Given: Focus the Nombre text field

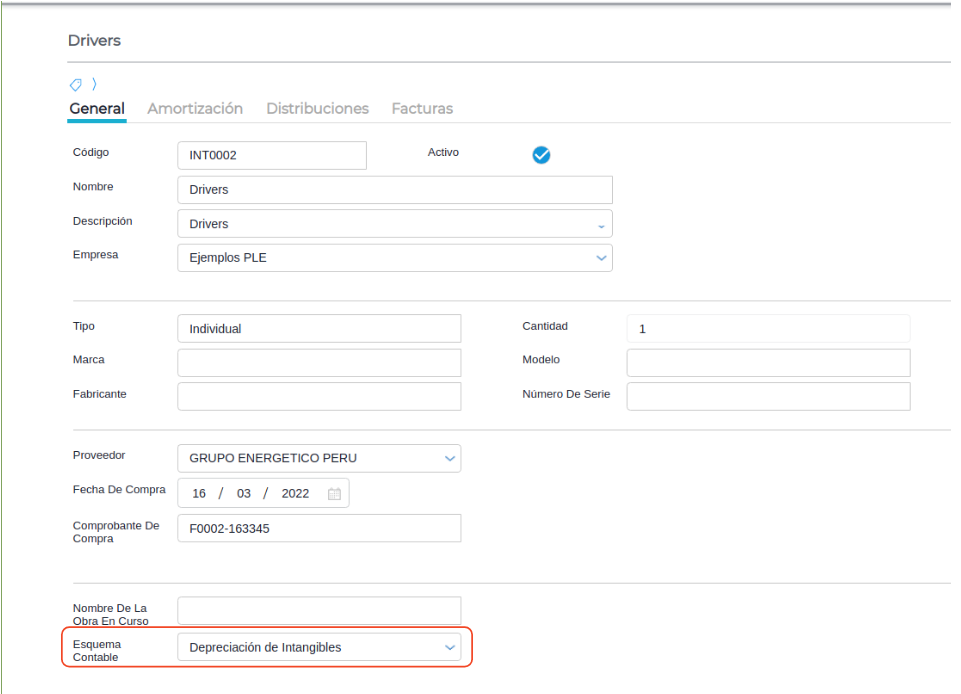Looking at the screenshot, I should [x=394, y=190].
